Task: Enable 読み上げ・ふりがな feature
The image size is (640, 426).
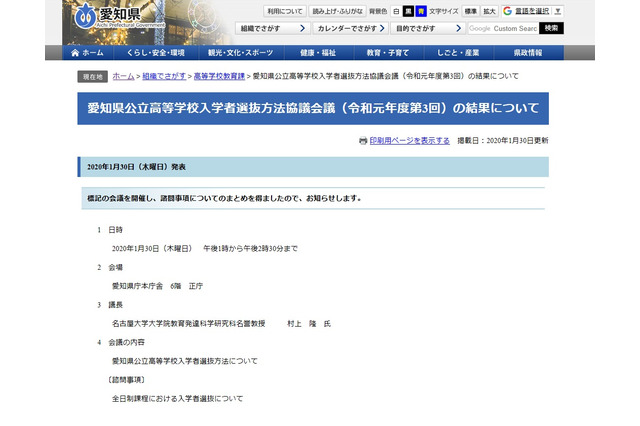Action: [337, 11]
